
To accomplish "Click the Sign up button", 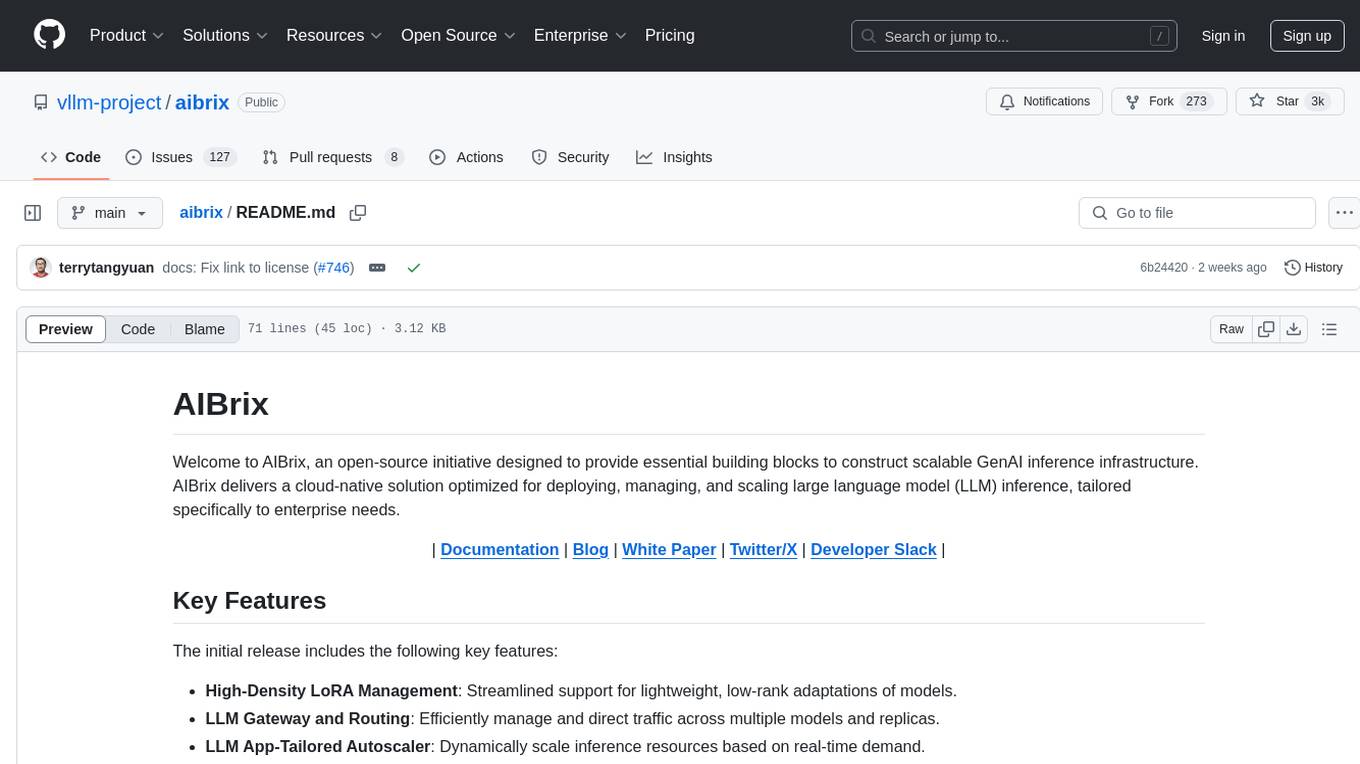I will click(x=1307, y=36).
